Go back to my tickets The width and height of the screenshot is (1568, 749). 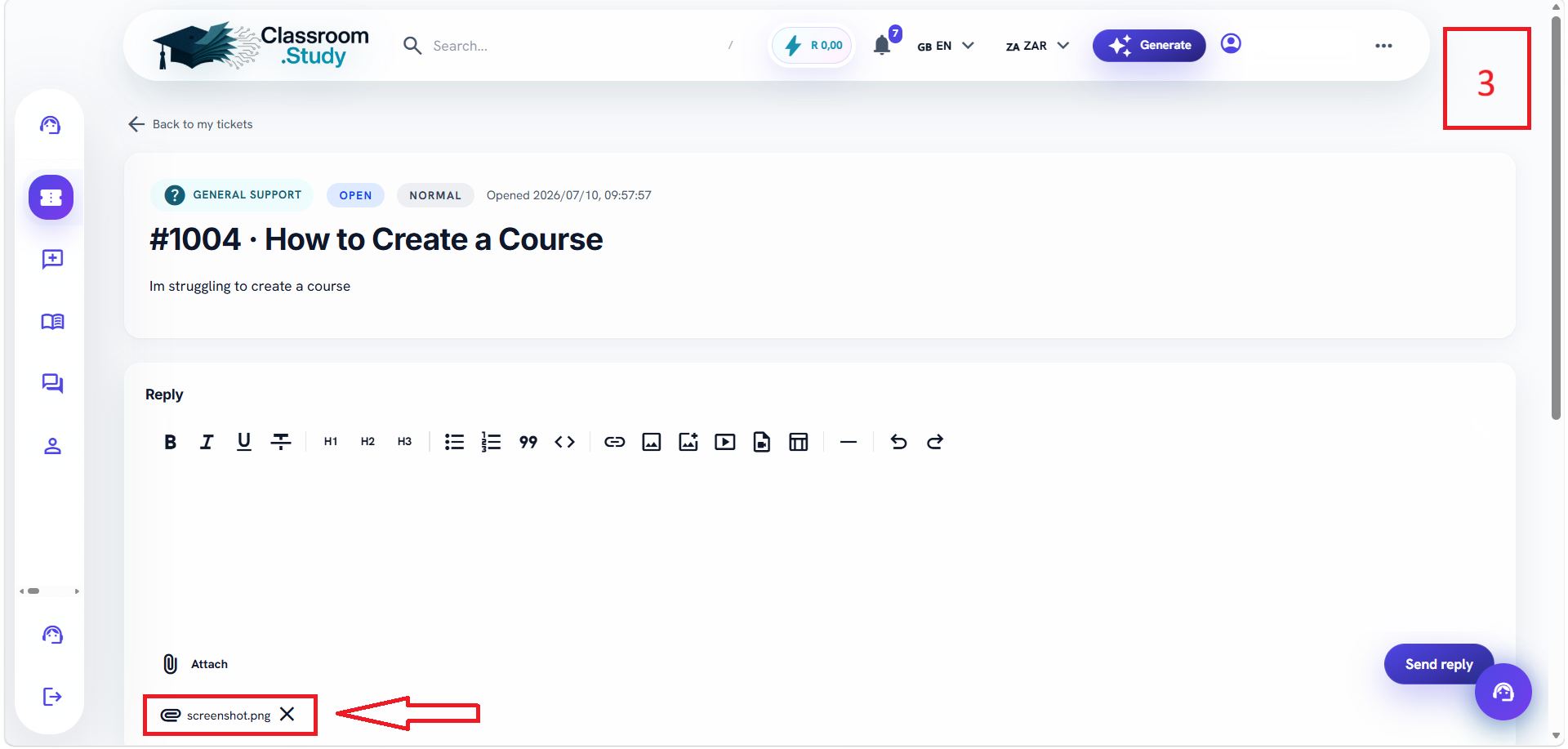click(x=191, y=124)
